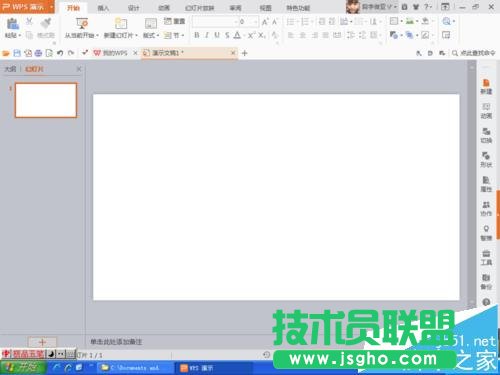Open Shapes (形状) pane in sidebar
Screen dimensions: 500x375
tap(486, 160)
